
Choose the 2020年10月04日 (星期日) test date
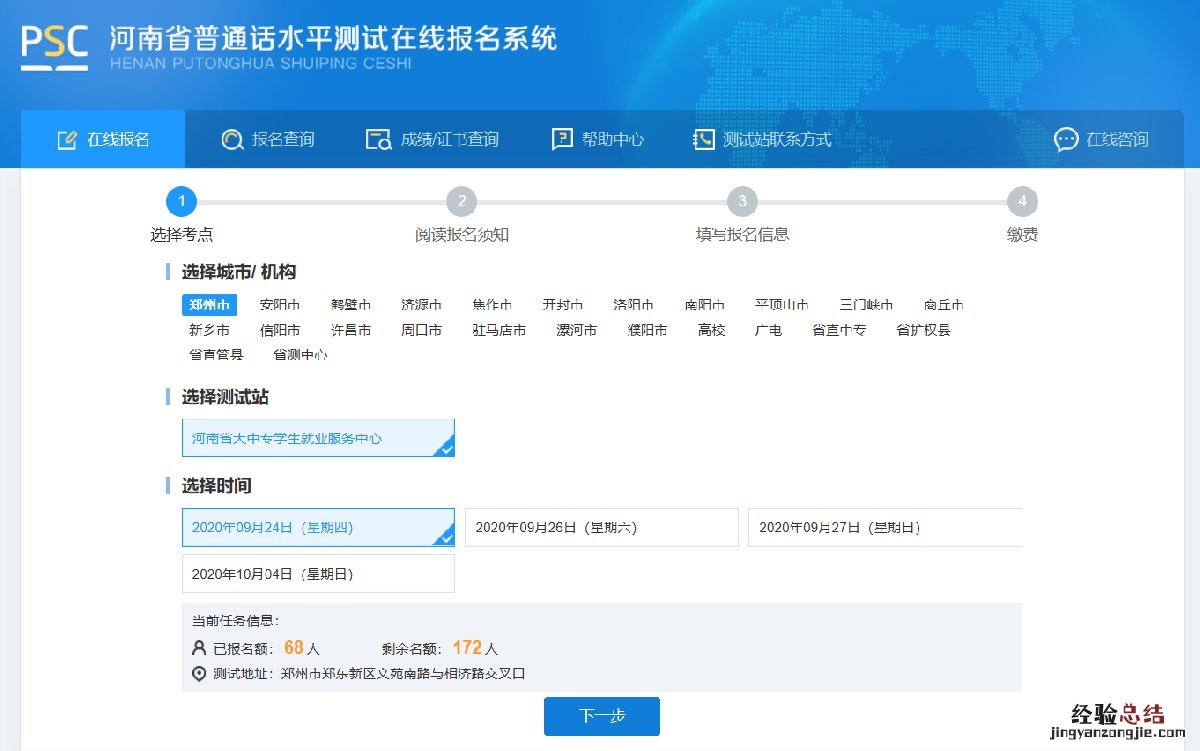pos(318,574)
